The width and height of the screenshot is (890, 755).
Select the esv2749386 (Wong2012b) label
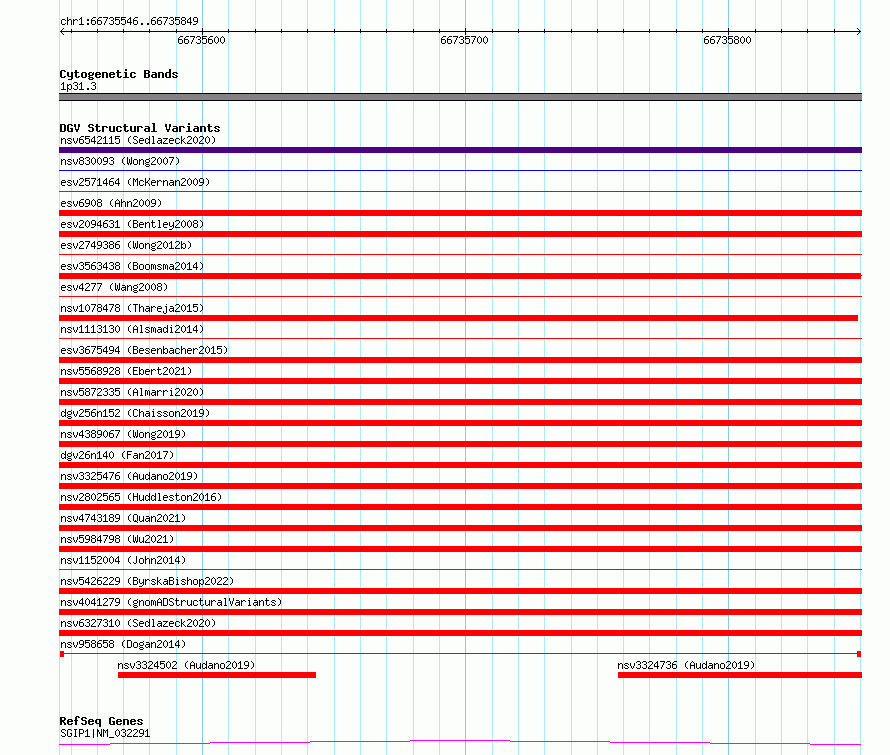click(126, 245)
